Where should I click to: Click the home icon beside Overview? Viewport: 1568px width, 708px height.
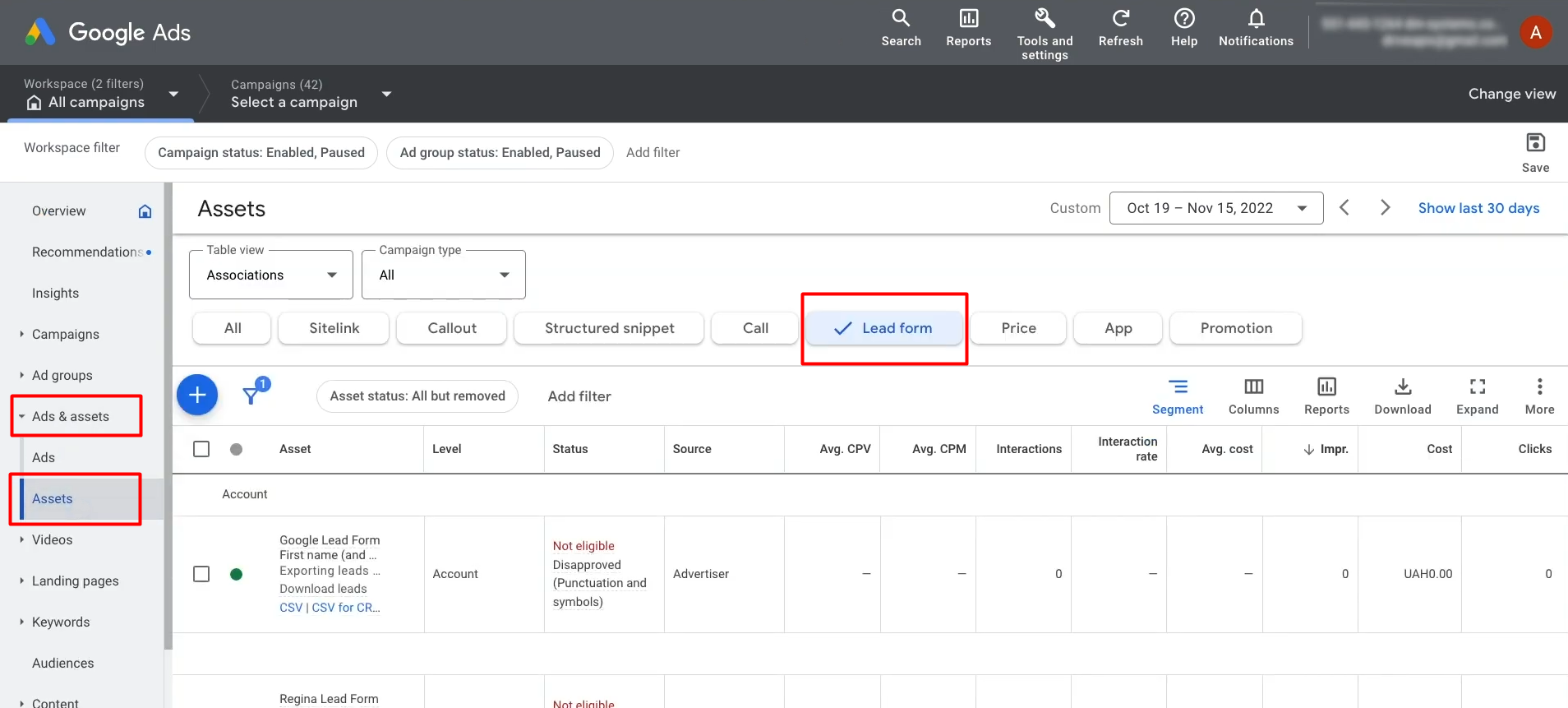click(x=145, y=211)
